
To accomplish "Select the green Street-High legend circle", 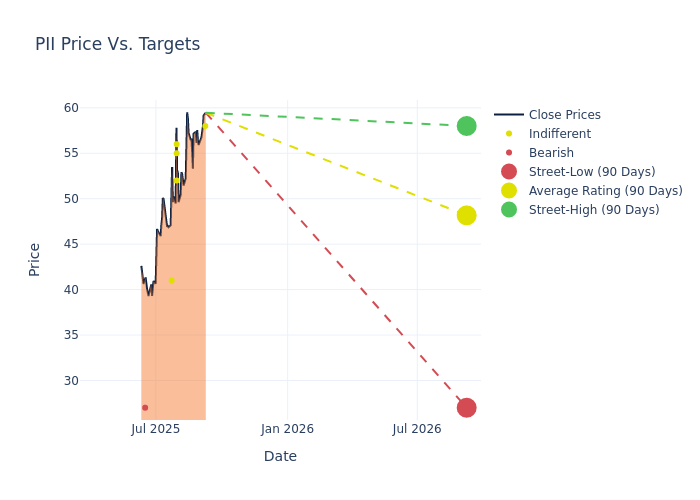I will pos(509,210).
